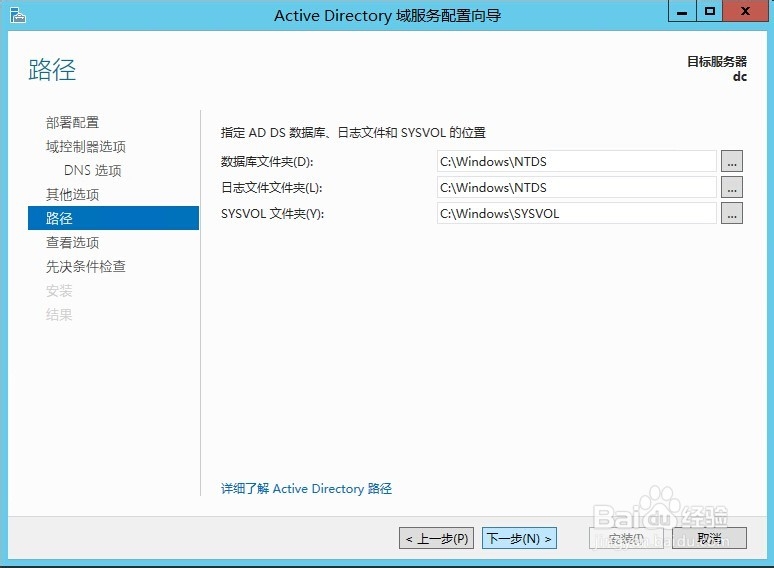Screen dimensions: 774x568
Task: Go to the 域控制器选项 step
Action: [86, 147]
